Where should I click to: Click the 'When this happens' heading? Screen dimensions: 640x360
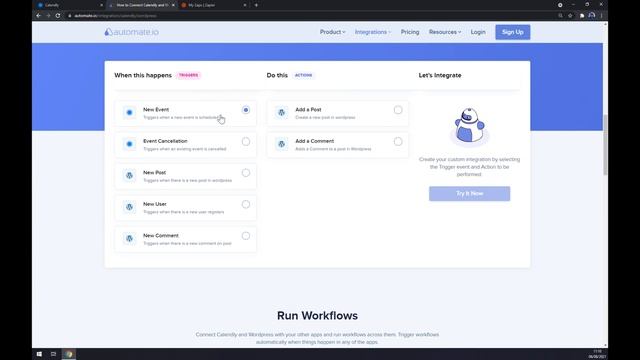[x=143, y=75]
